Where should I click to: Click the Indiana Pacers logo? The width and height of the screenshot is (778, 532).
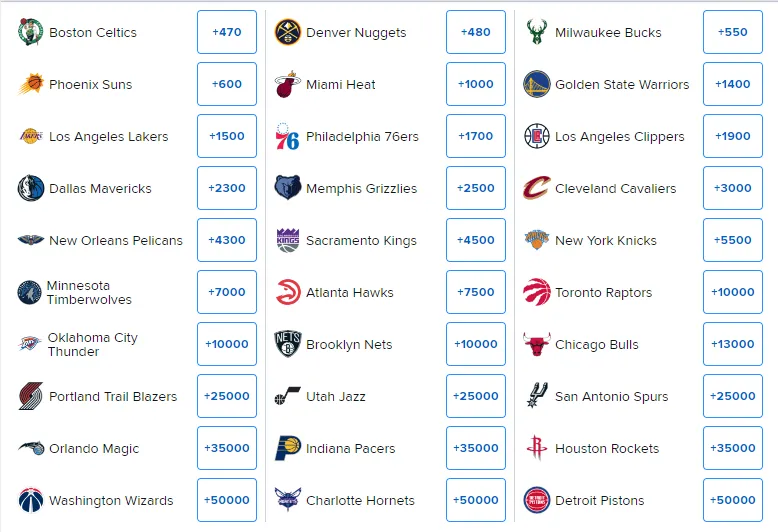pyautogui.click(x=288, y=448)
